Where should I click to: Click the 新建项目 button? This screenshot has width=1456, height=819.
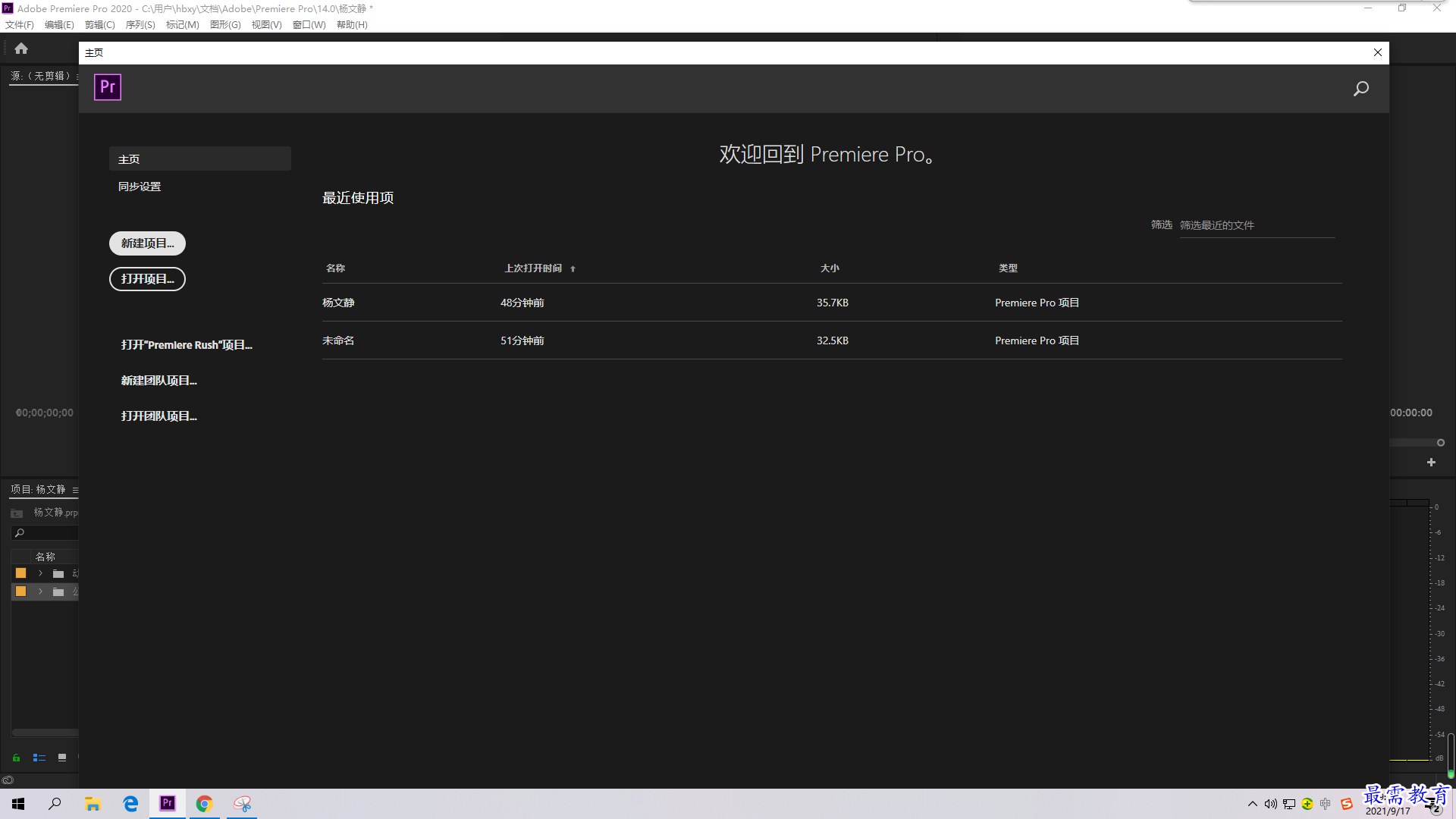pos(147,243)
